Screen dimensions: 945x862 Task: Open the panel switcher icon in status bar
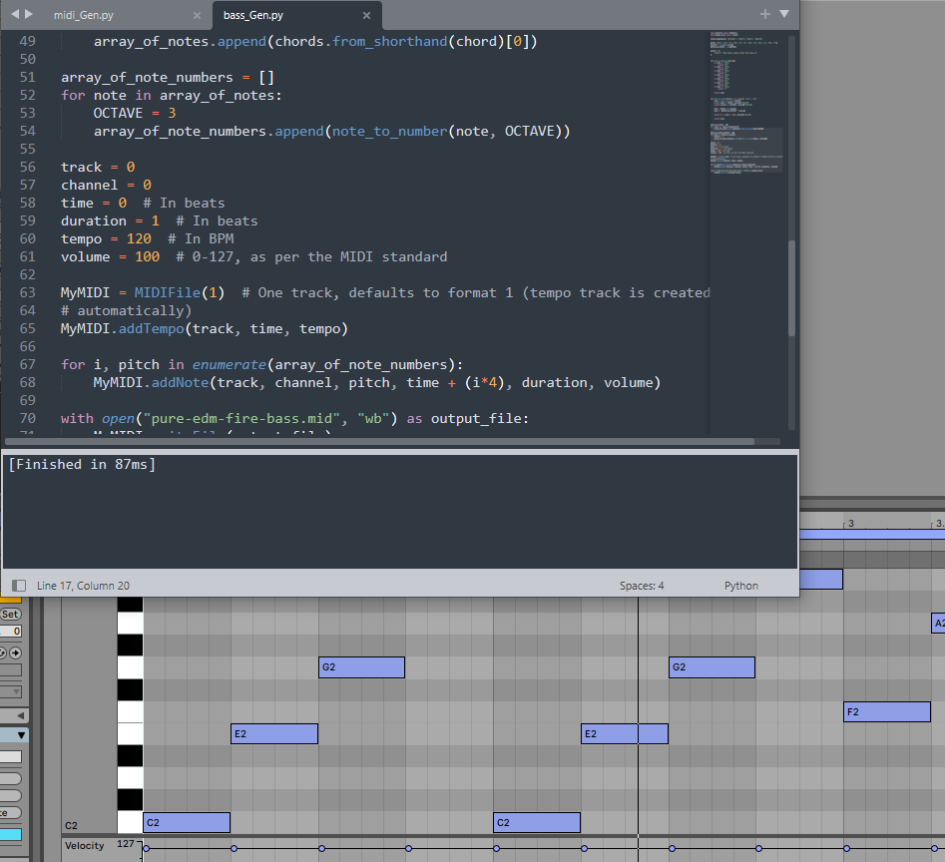pos(19,585)
